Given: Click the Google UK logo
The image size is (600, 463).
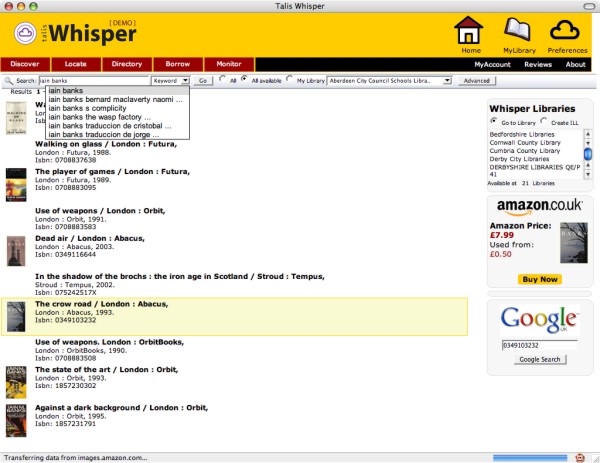Looking at the screenshot, I should coord(540,319).
